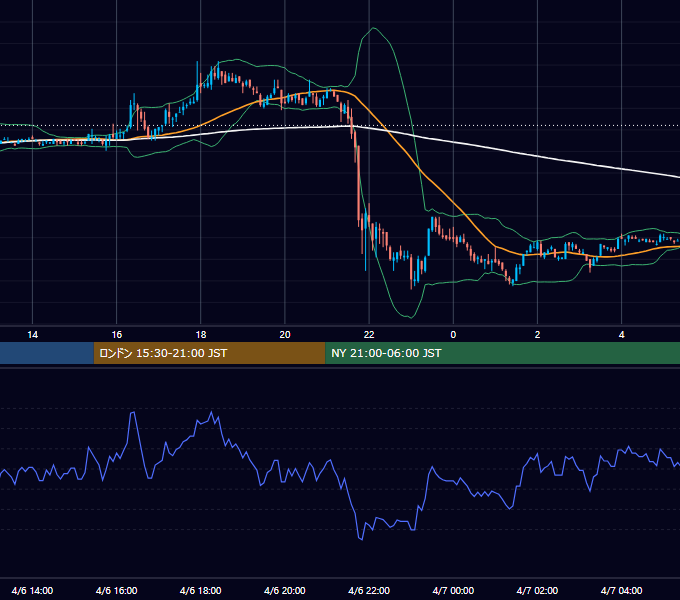Click the 18 hour label on price chart axis
Viewport: 680px width, 600px height.
[x=201, y=335]
